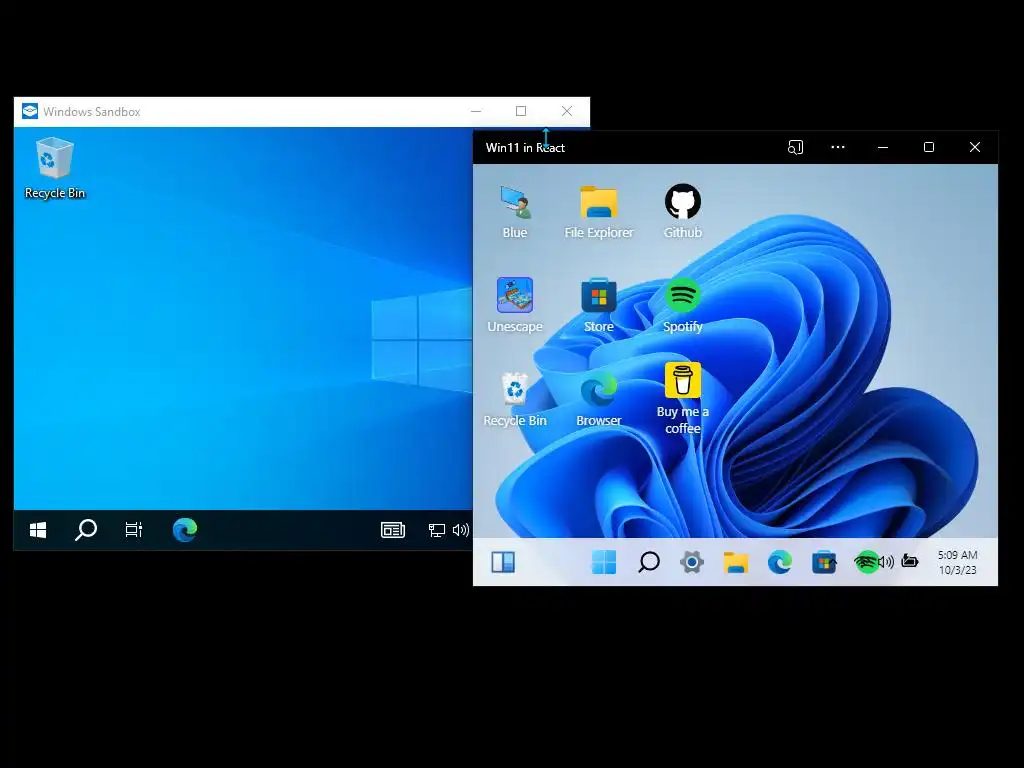Open Store desktop icon in Win11 React
Viewport: 1024px width, 768px height.
[x=599, y=306]
